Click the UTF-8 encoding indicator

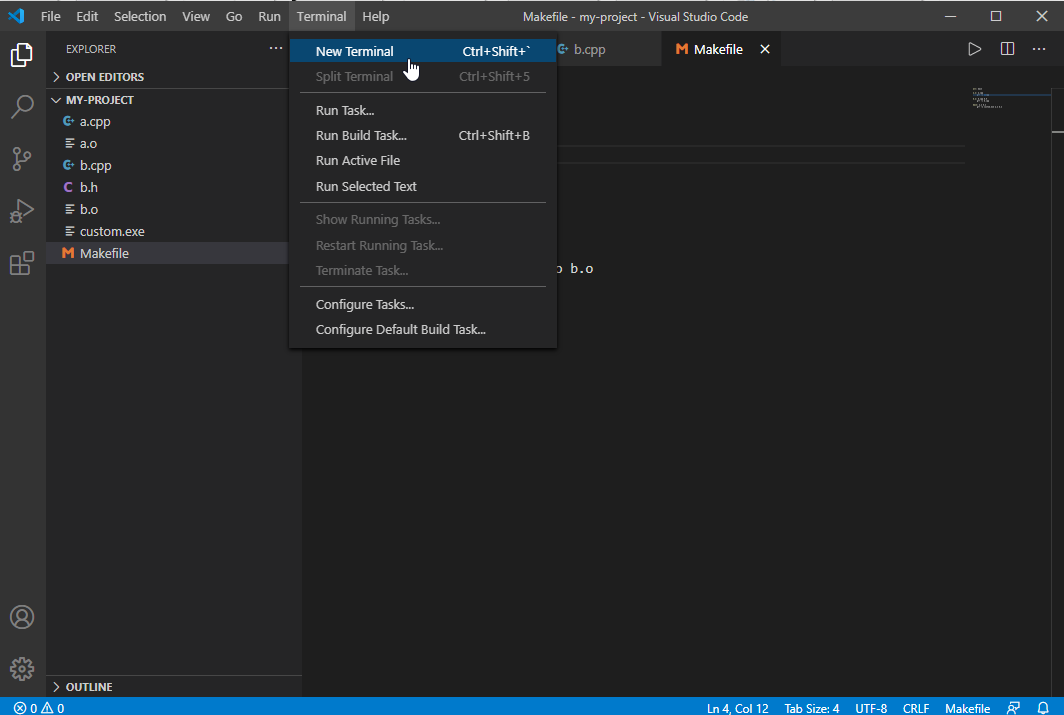click(870, 708)
